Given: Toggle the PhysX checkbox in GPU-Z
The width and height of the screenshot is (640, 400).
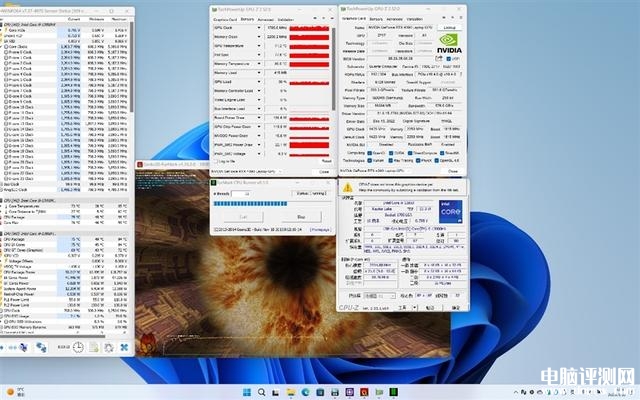Looking at the screenshot, I should (418, 160).
